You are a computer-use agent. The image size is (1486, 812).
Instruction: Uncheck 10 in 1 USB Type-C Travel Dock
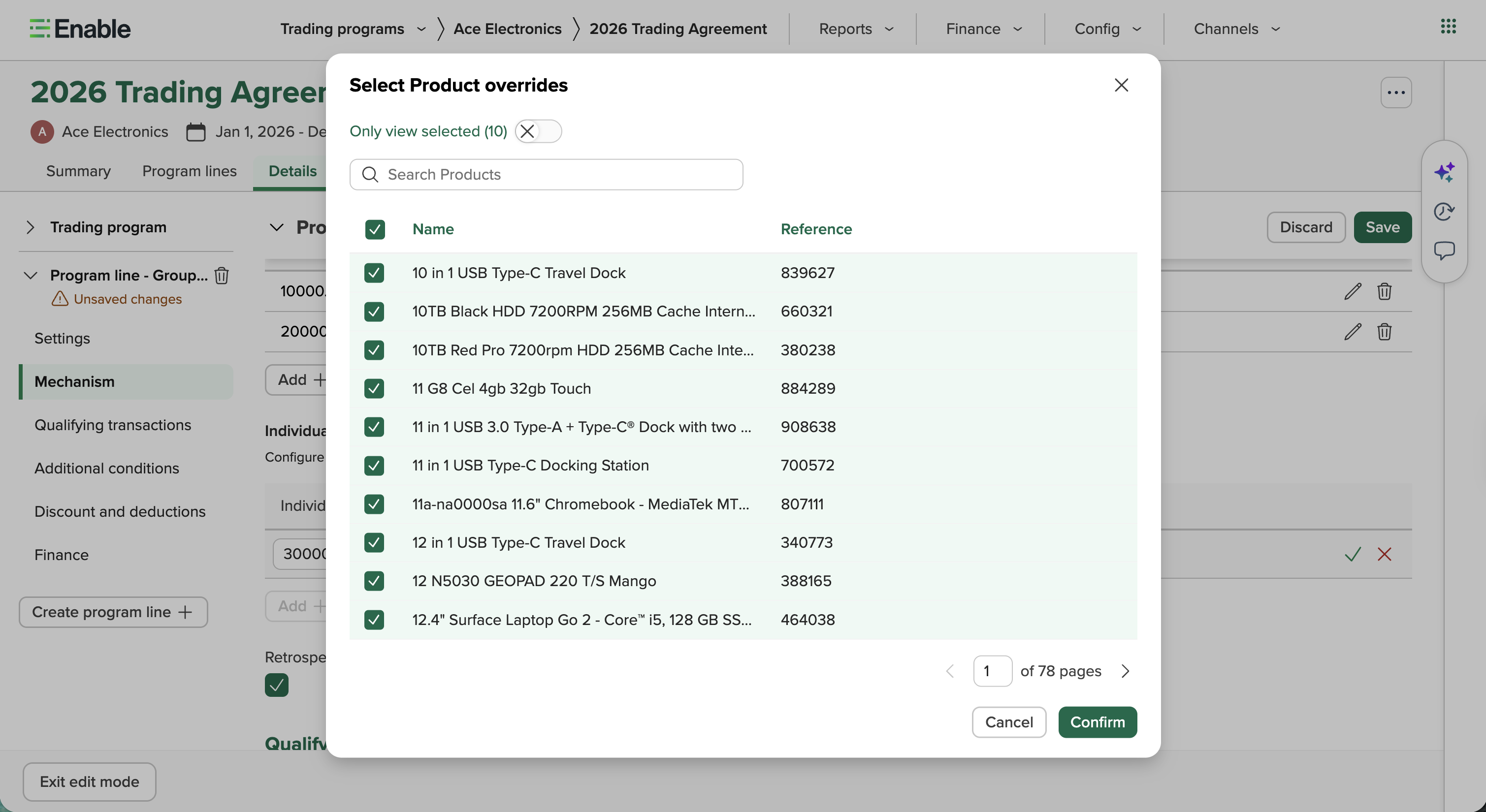pos(374,273)
